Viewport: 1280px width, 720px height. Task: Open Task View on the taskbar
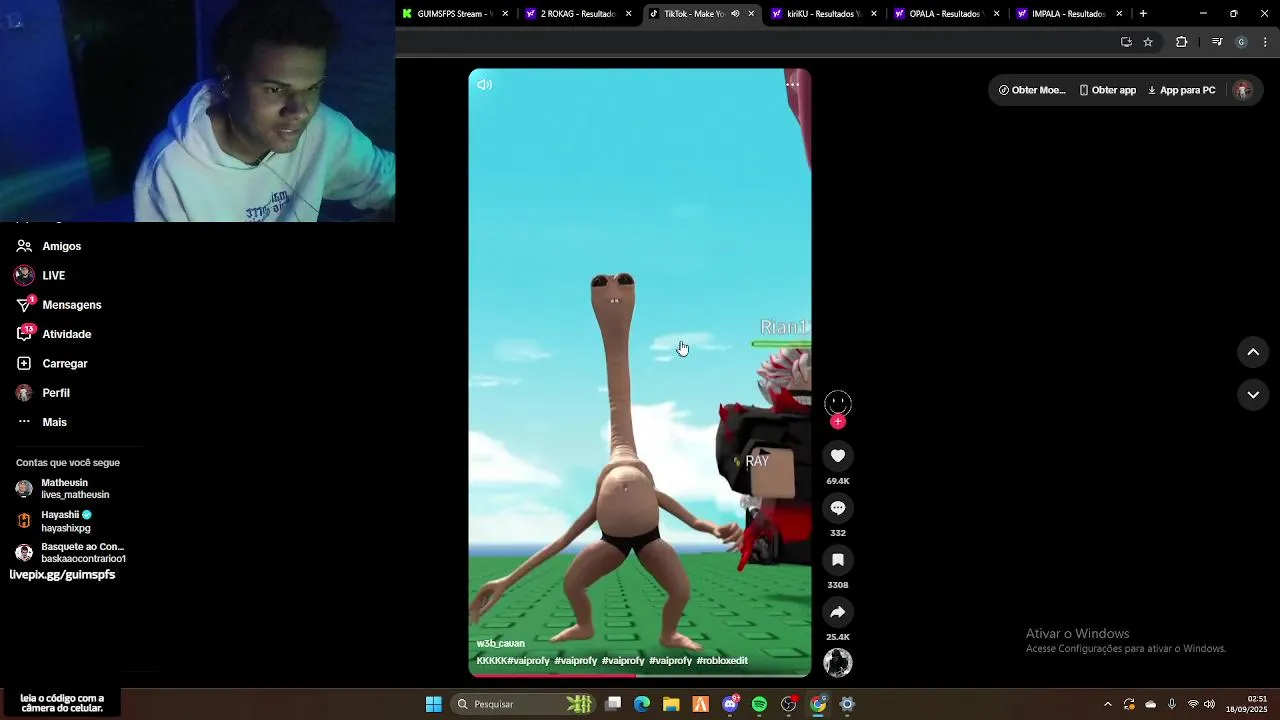point(613,704)
